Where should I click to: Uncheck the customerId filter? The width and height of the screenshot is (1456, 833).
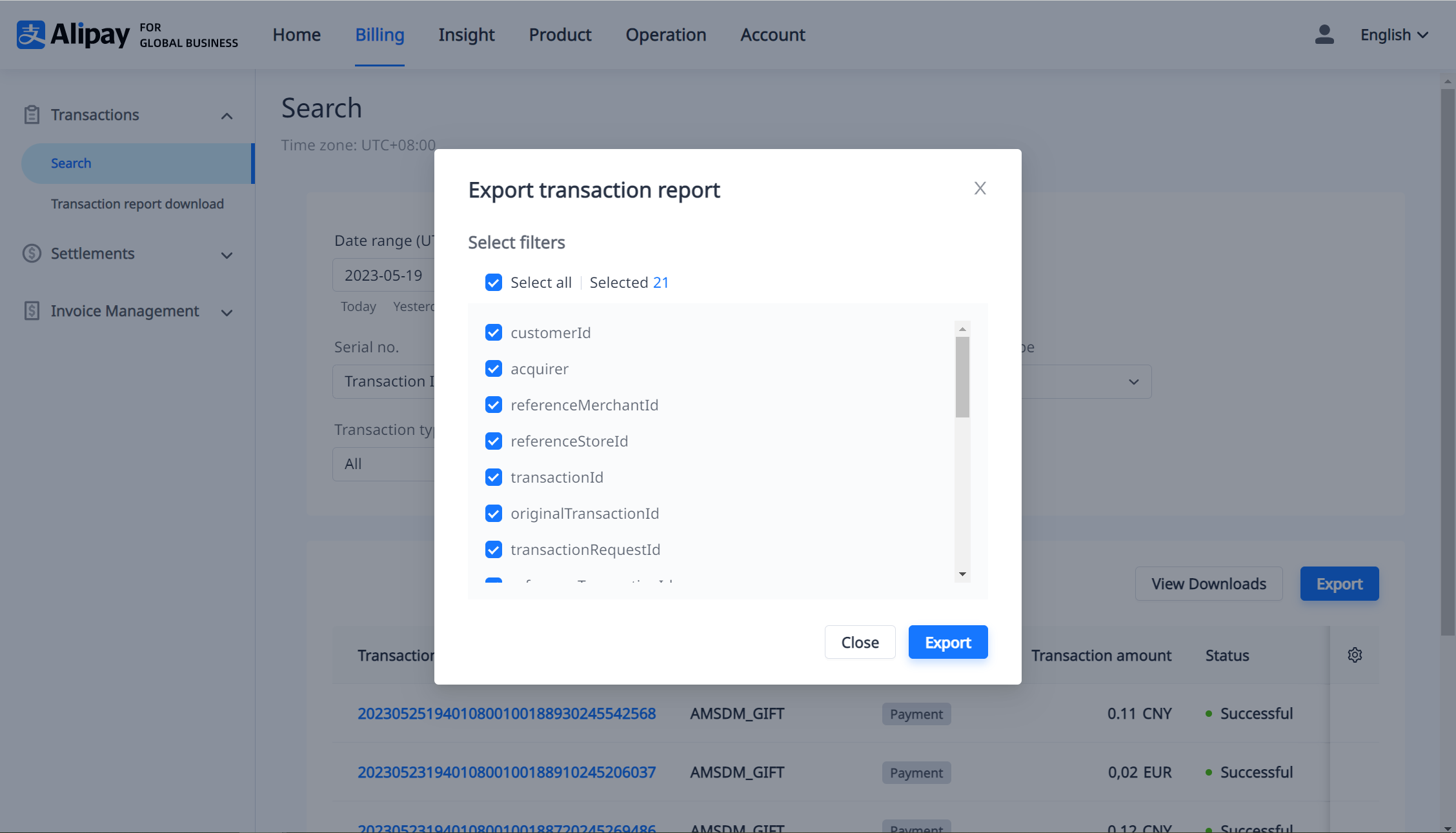pyautogui.click(x=494, y=333)
